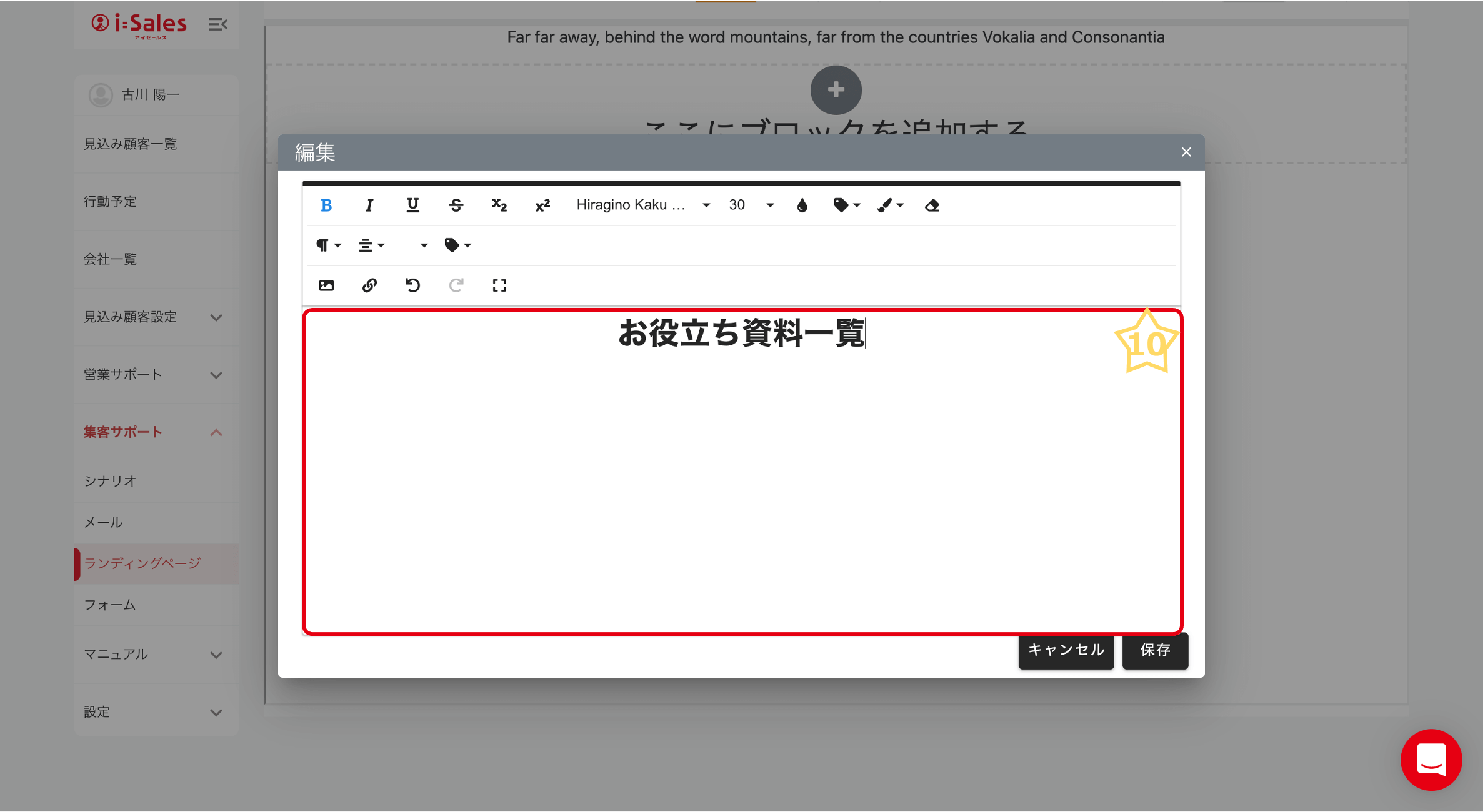Insert an image with picture icon
Screen dimensions: 1483x812
326,285
